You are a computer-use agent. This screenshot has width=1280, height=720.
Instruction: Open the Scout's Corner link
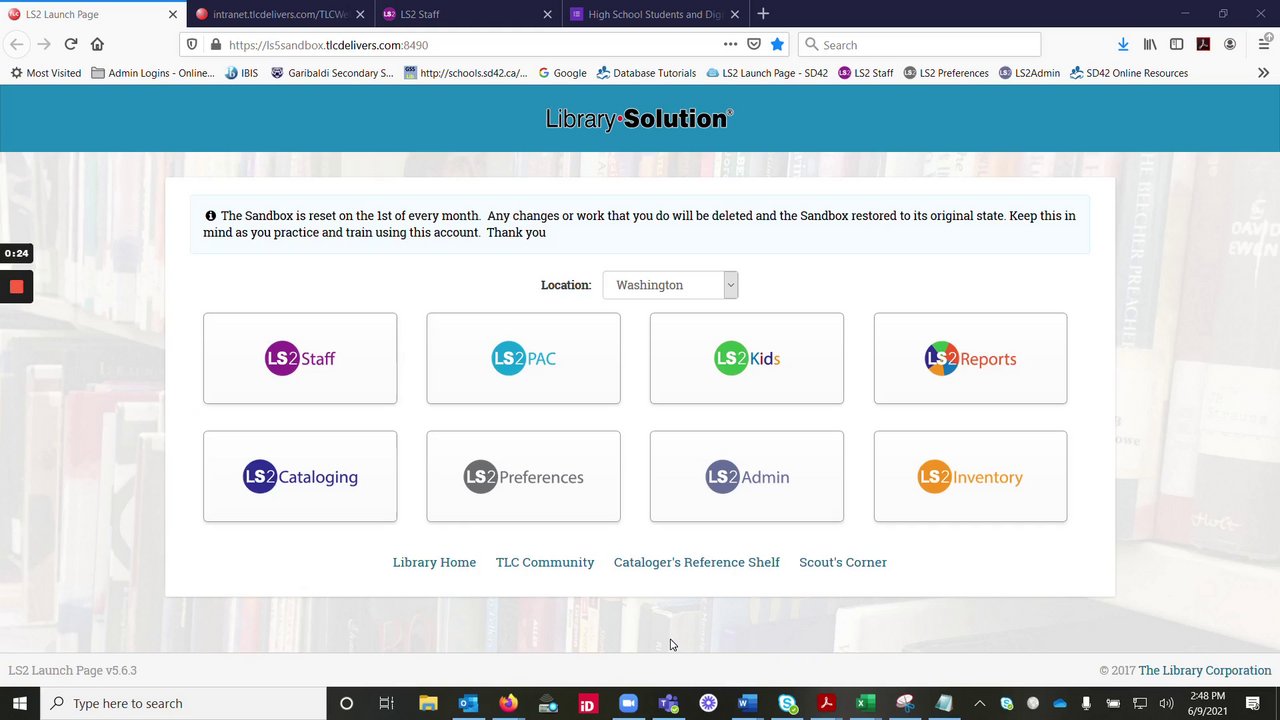pyautogui.click(x=843, y=562)
